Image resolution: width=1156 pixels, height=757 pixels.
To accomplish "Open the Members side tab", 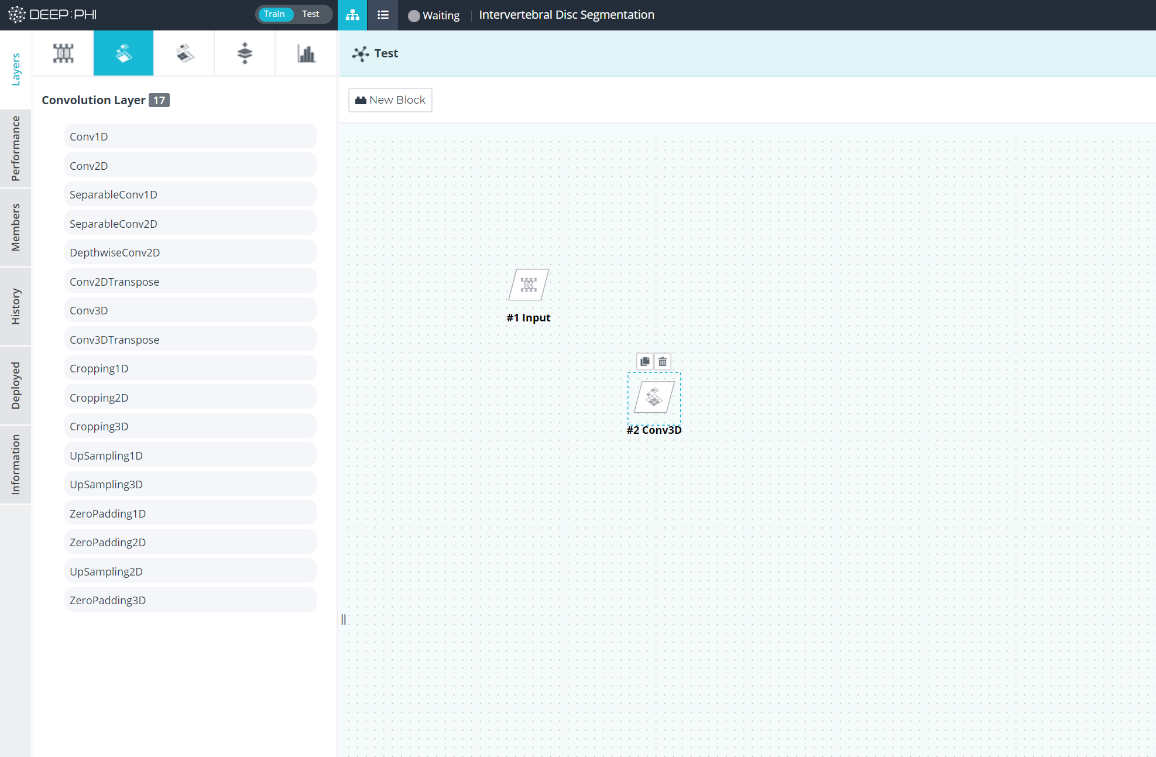I will (15, 228).
